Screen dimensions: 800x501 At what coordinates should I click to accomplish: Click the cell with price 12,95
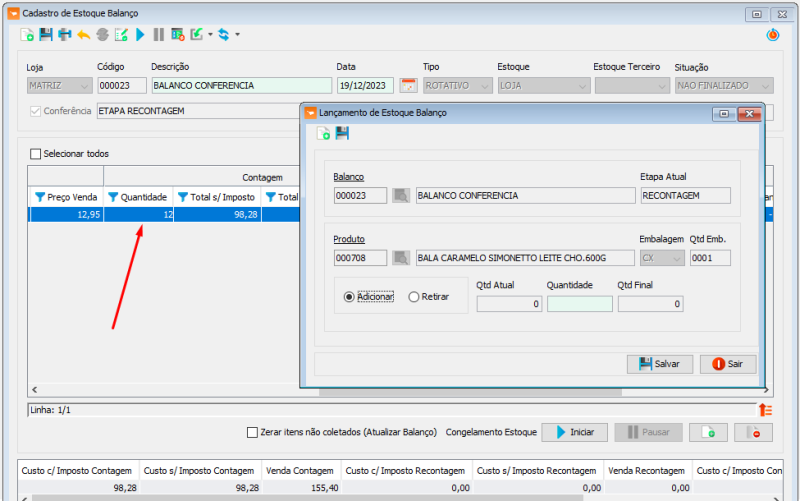coord(66,214)
